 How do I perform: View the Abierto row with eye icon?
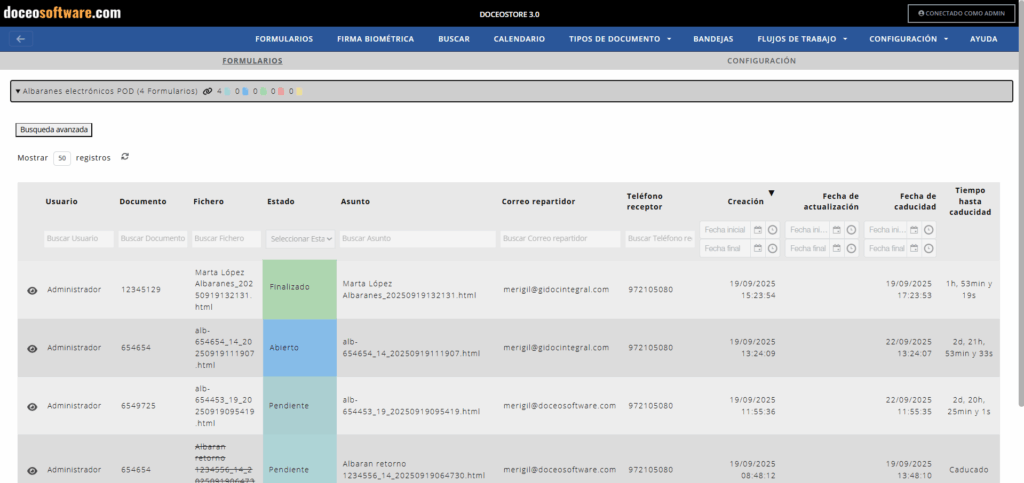[x=32, y=348]
